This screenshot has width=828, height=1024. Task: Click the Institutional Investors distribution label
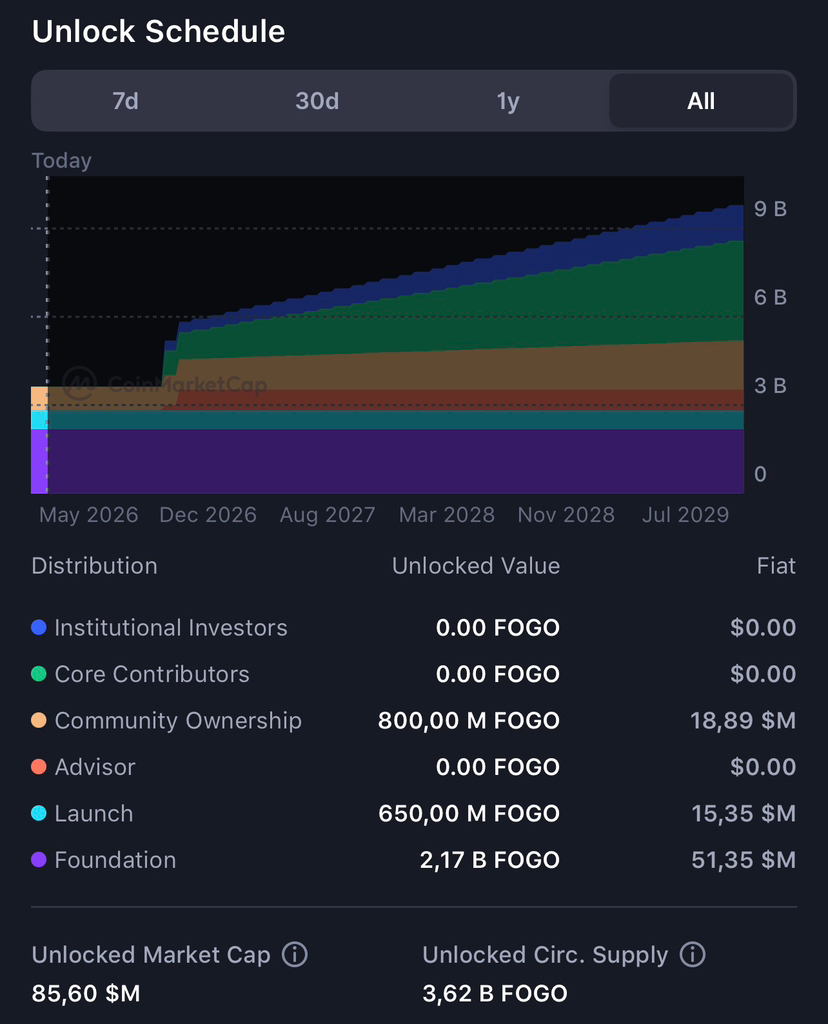171,628
